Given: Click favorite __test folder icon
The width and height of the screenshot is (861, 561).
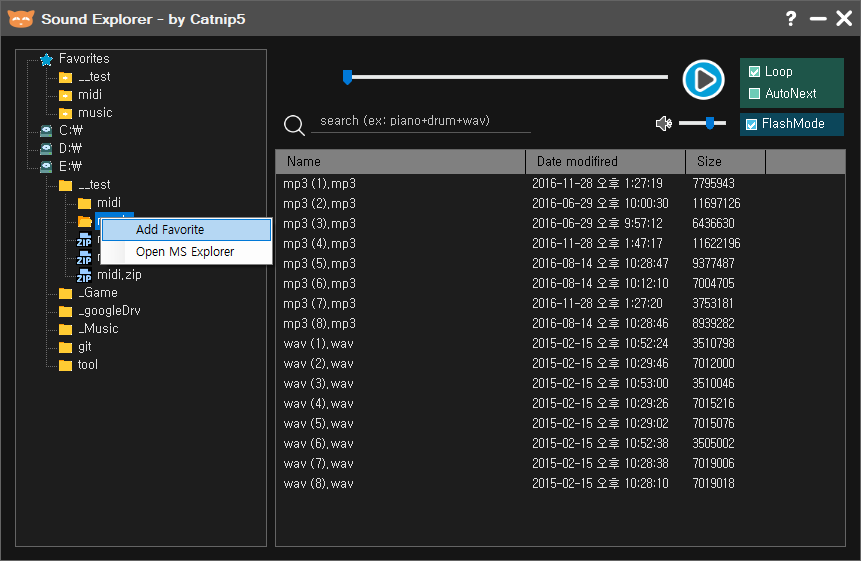Looking at the screenshot, I should (65, 77).
